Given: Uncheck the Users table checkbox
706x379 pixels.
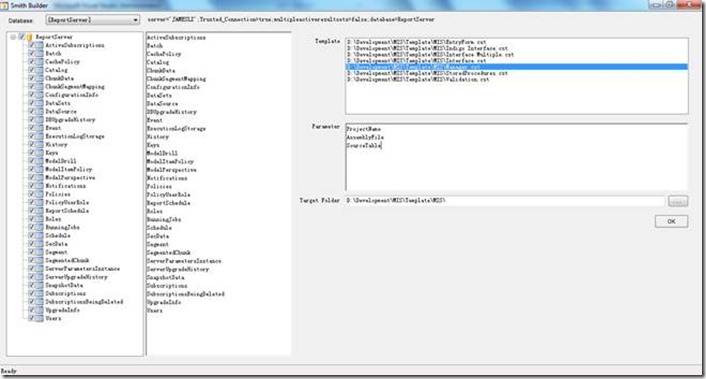Looking at the screenshot, I should 32,318.
